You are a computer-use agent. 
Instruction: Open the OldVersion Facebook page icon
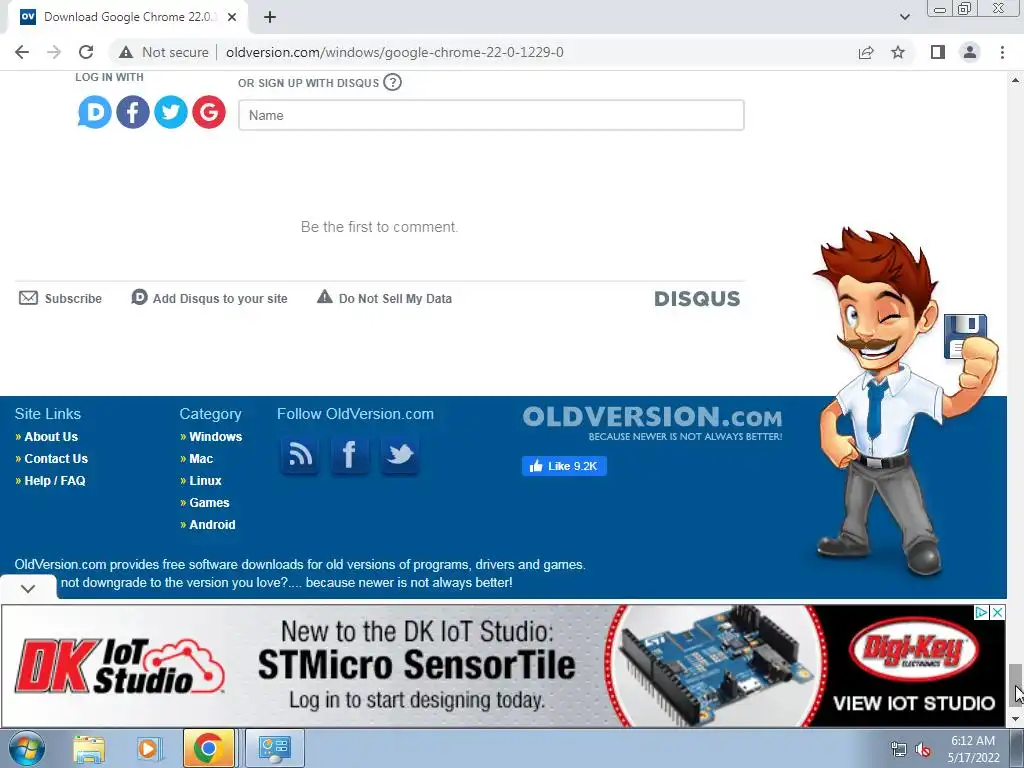(x=350, y=455)
